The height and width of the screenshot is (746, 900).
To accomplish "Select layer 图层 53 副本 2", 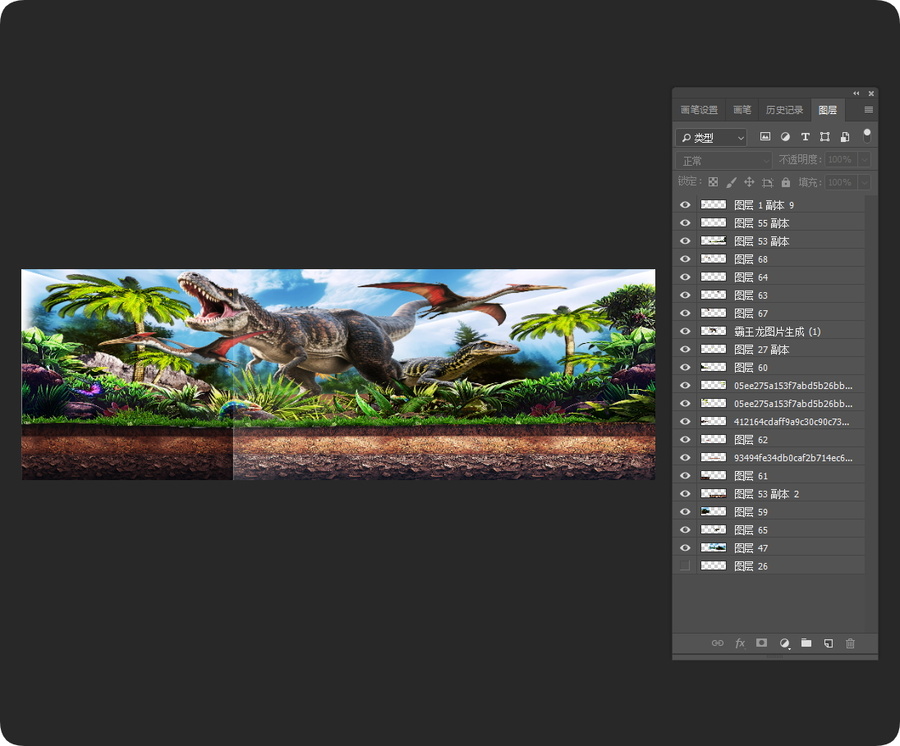I will click(x=769, y=494).
